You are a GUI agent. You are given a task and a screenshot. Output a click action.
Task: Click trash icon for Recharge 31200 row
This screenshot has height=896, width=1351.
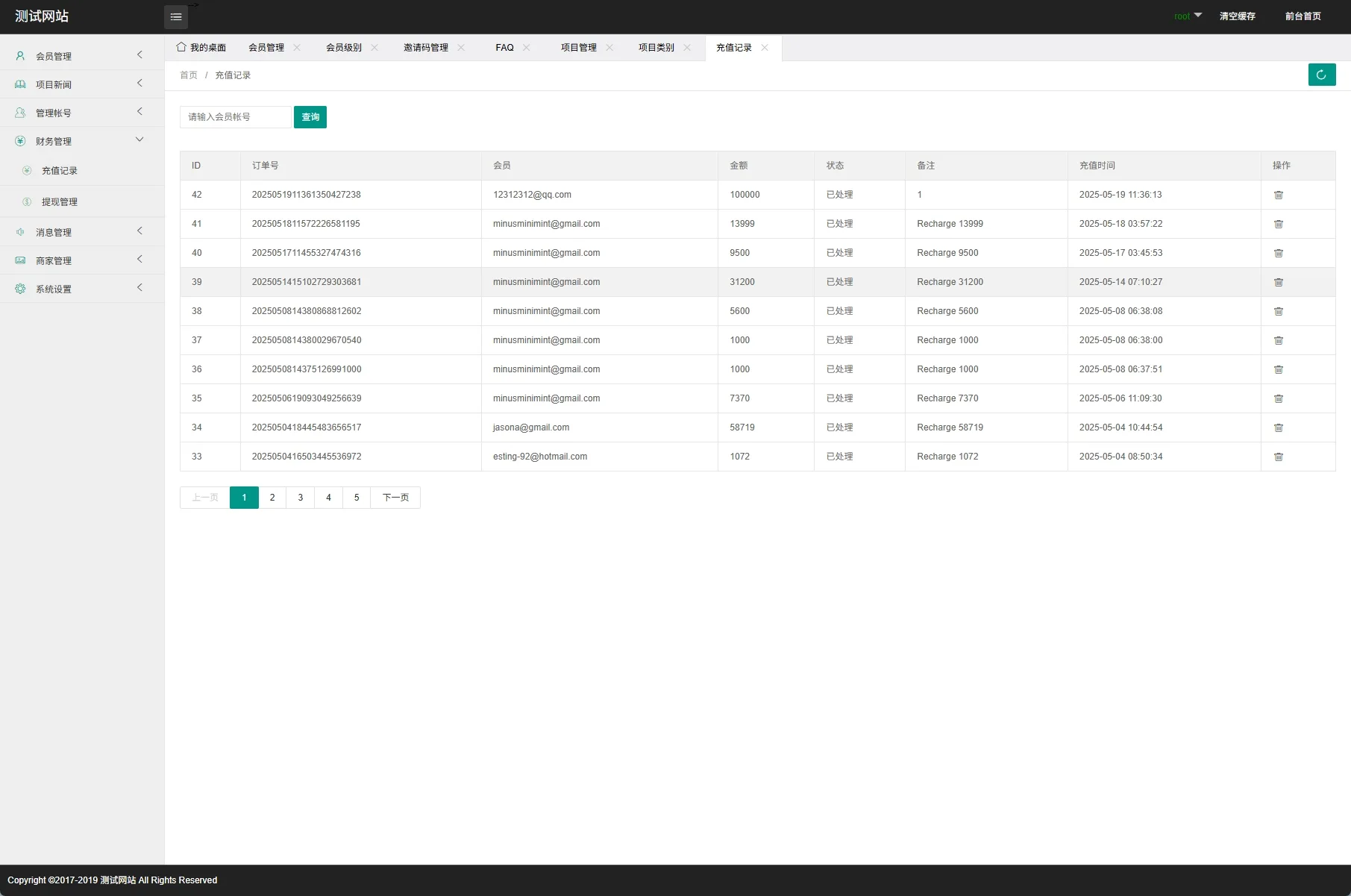[x=1278, y=282]
